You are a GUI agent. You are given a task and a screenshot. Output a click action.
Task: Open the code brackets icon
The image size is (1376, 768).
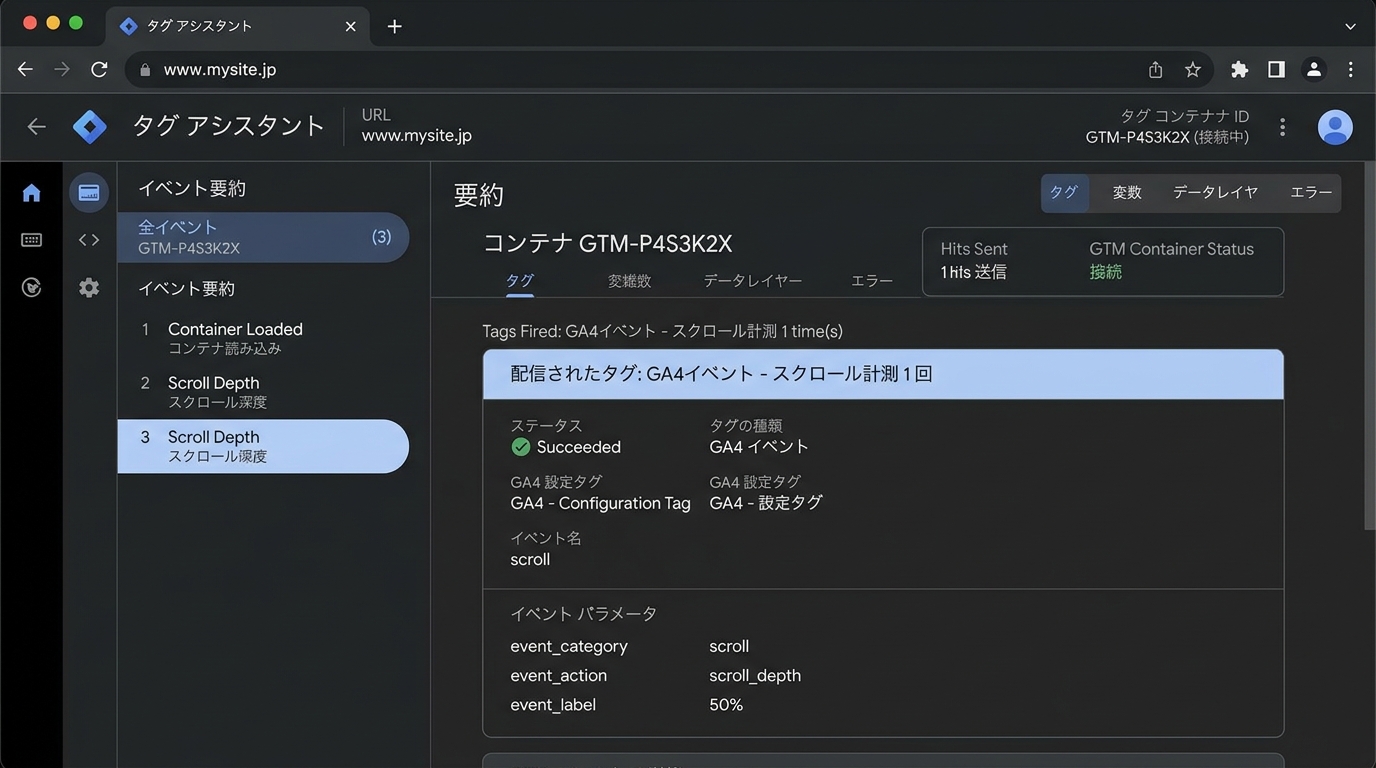pos(89,240)
